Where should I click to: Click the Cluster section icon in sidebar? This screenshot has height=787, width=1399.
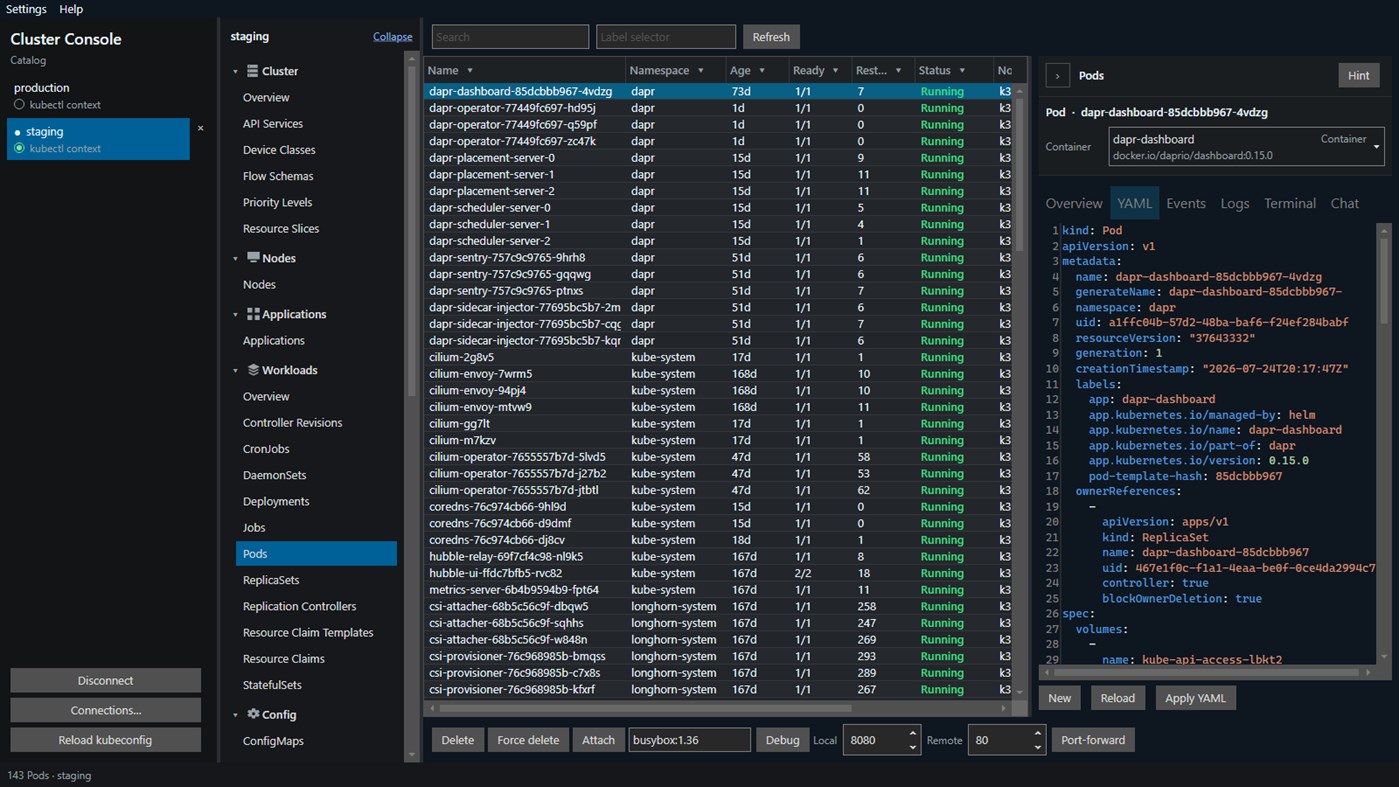(x=252, y=71)
